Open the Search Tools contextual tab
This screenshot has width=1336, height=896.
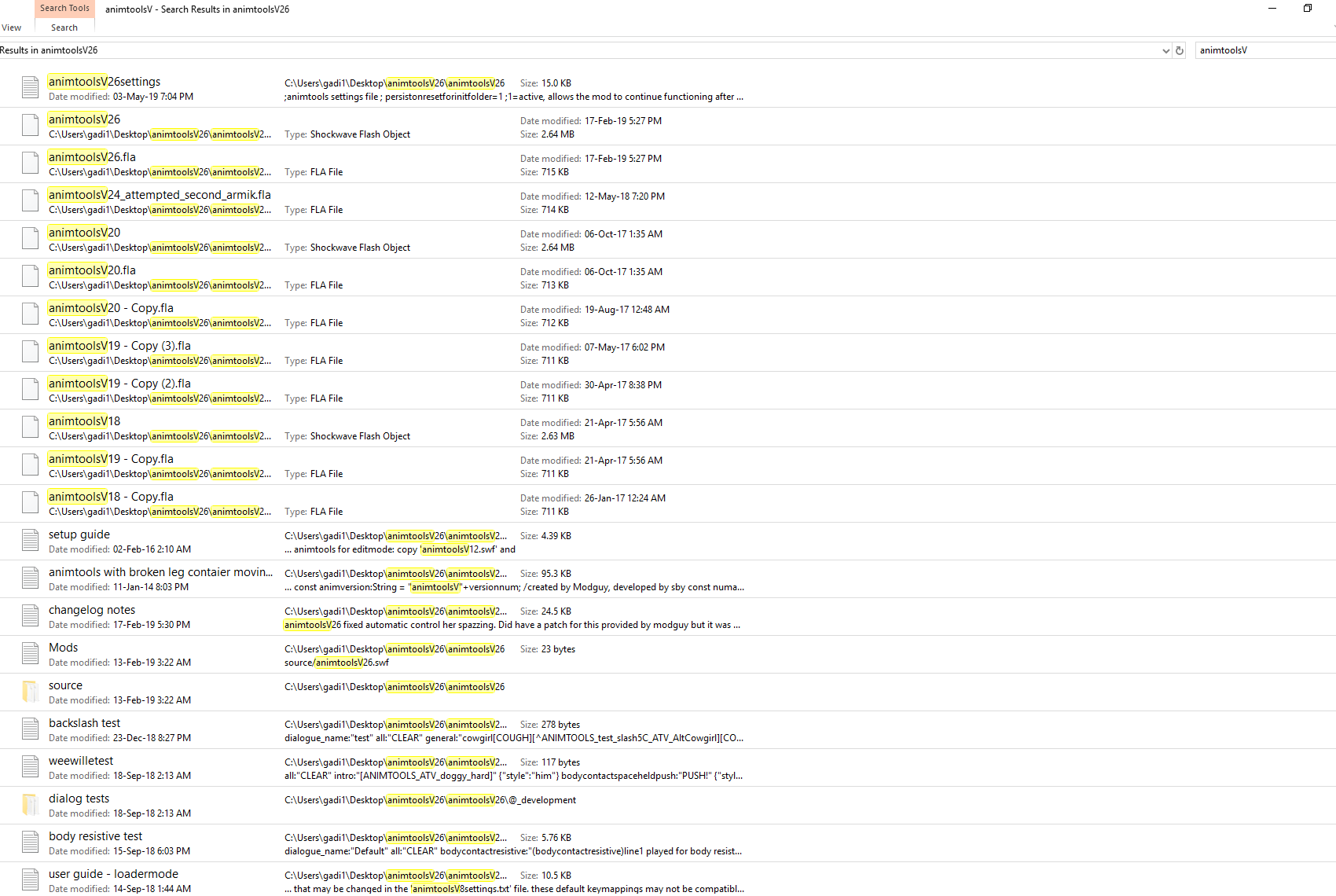click(x=64, y=8)
